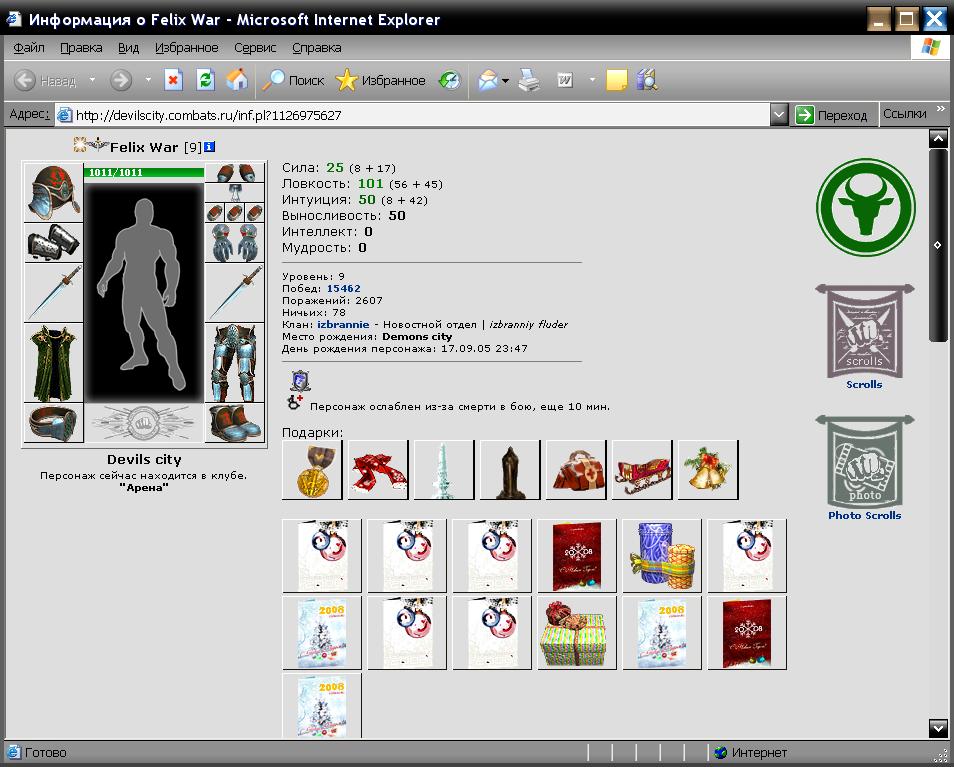This screenshot has width=954, height=767.
Task: Open the Back history dropdown arrow
Action: [92, 80]
